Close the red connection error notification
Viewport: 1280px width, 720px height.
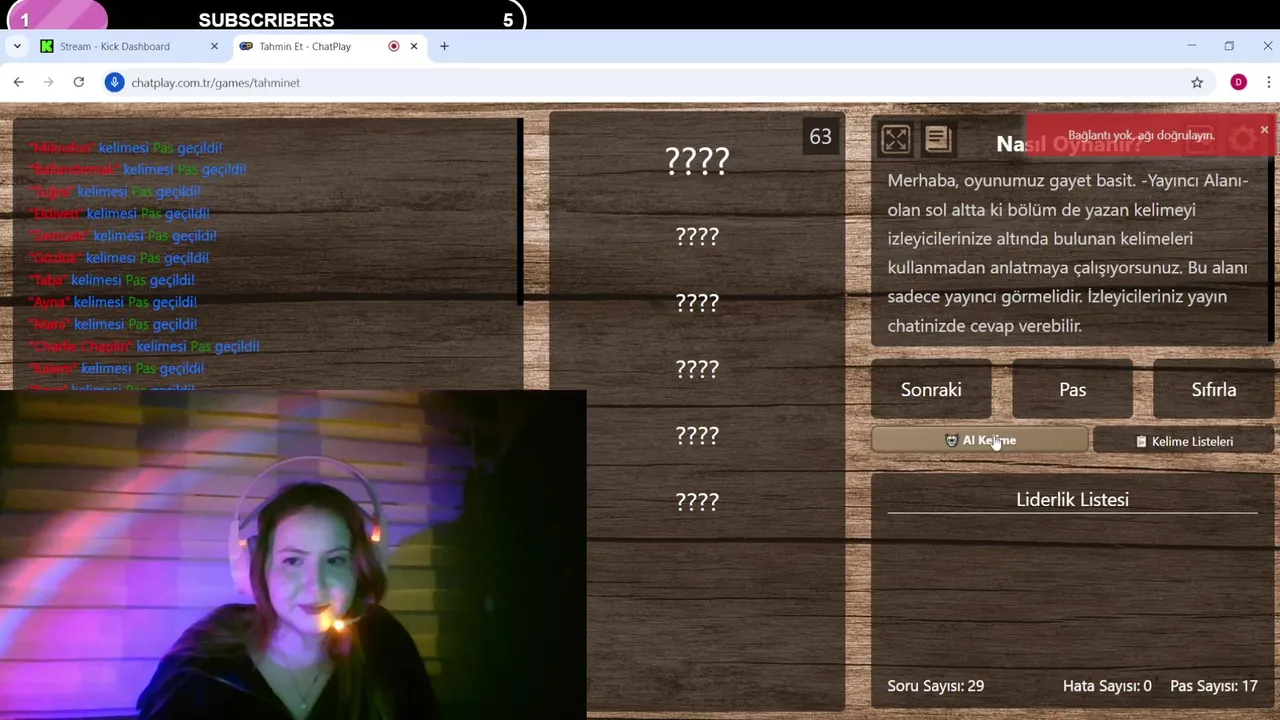[x=1264, y=130]
